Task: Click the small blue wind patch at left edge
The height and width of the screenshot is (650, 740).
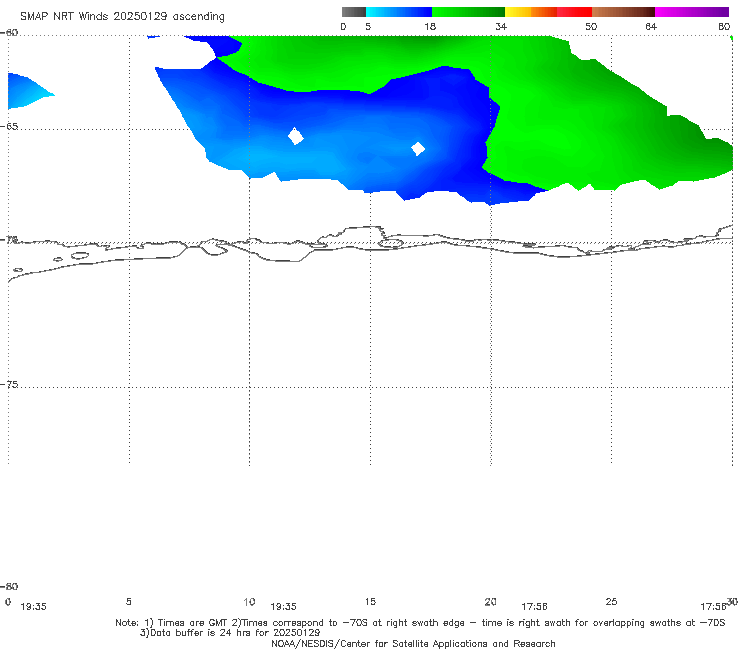Action: [x=29, y=92]
